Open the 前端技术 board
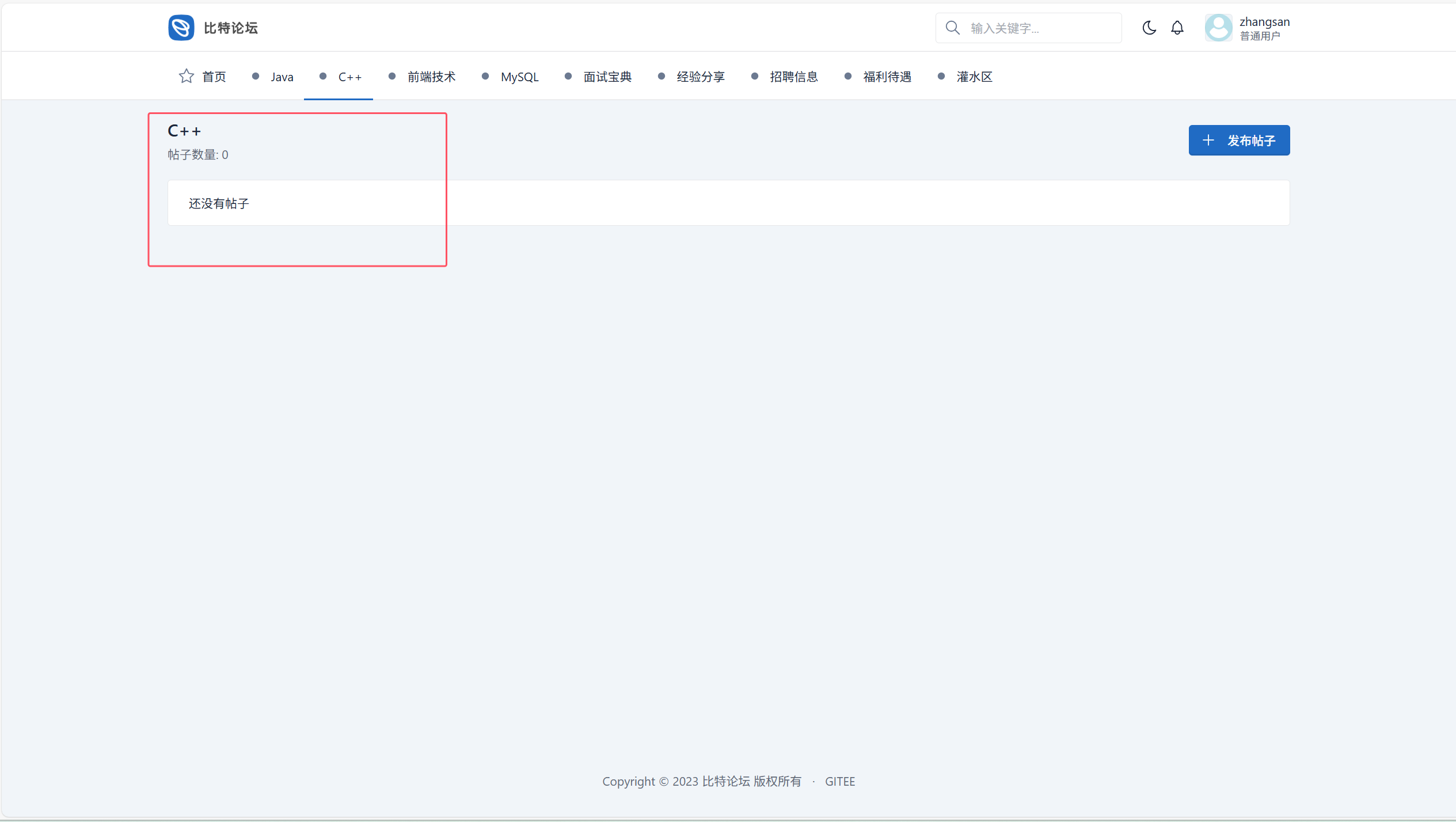 tap(431, 77)
